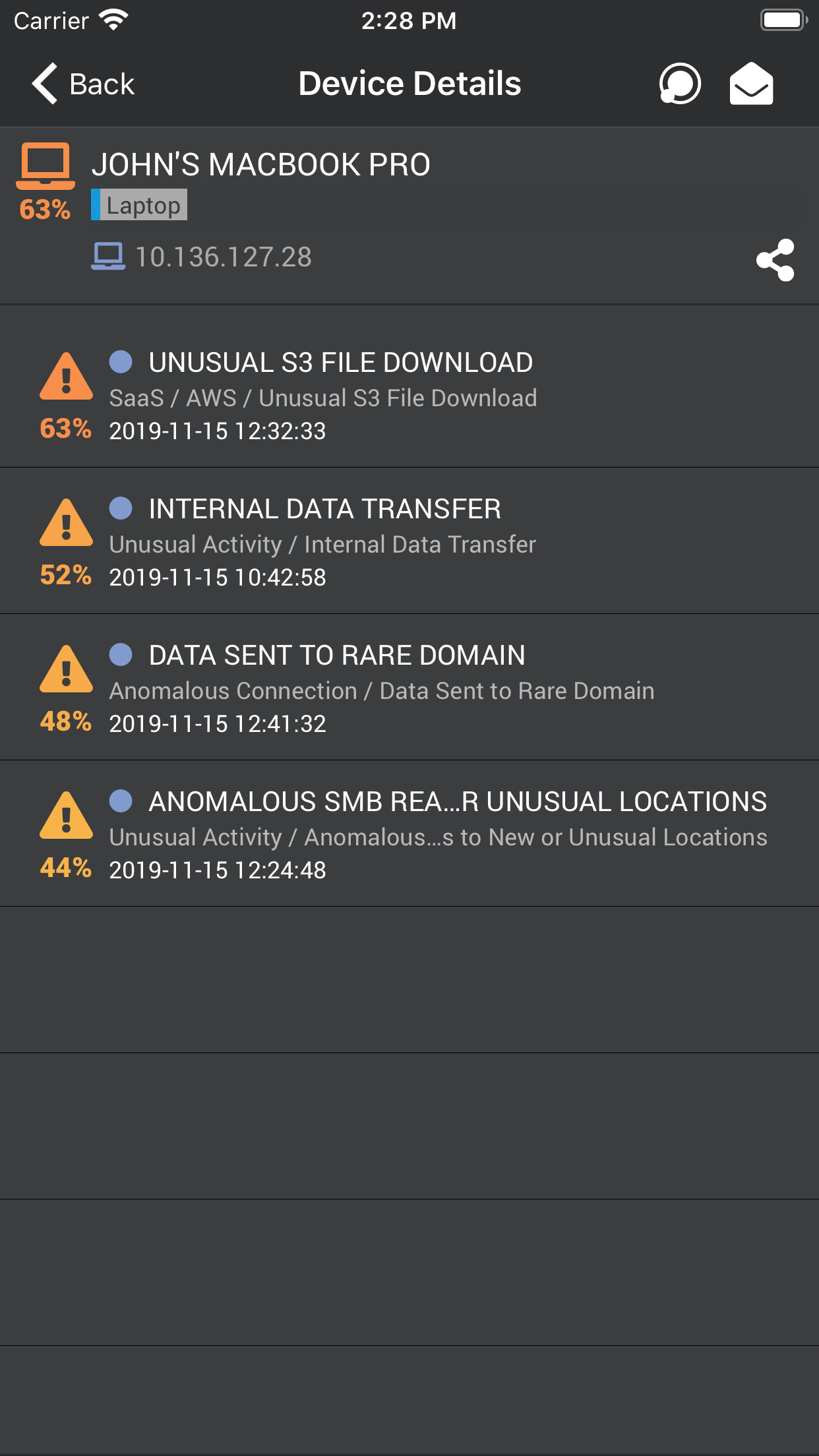819x1456 pixels.
Task: Select the Device Details title
Action: click(409, 83)
